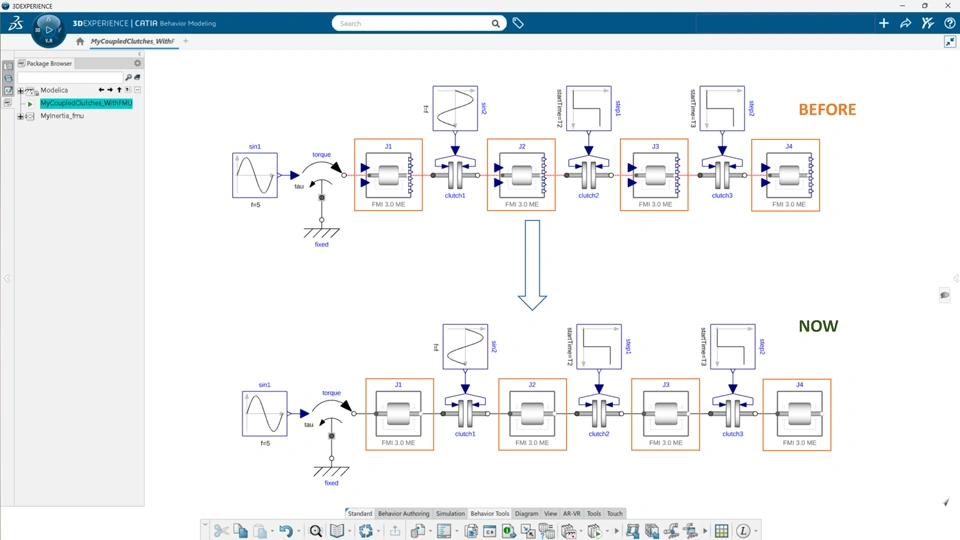The height and width of the screenshot is (540, 960).
Task: Expand the Modelica package tree node
Action: tap(20, 91)
